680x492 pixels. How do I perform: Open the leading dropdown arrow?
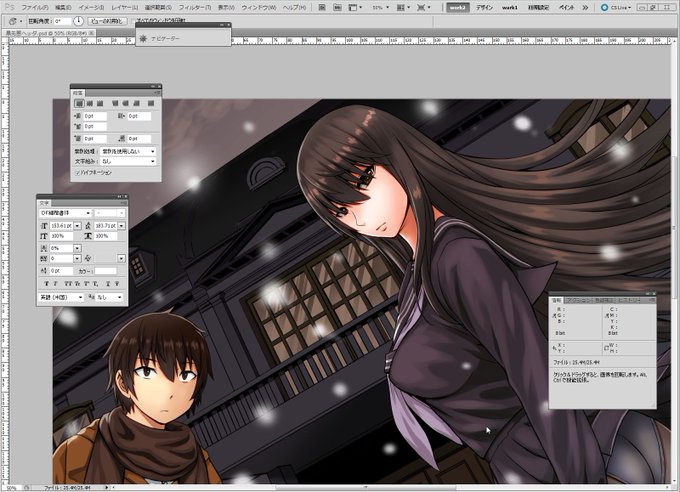click(121, 226)
